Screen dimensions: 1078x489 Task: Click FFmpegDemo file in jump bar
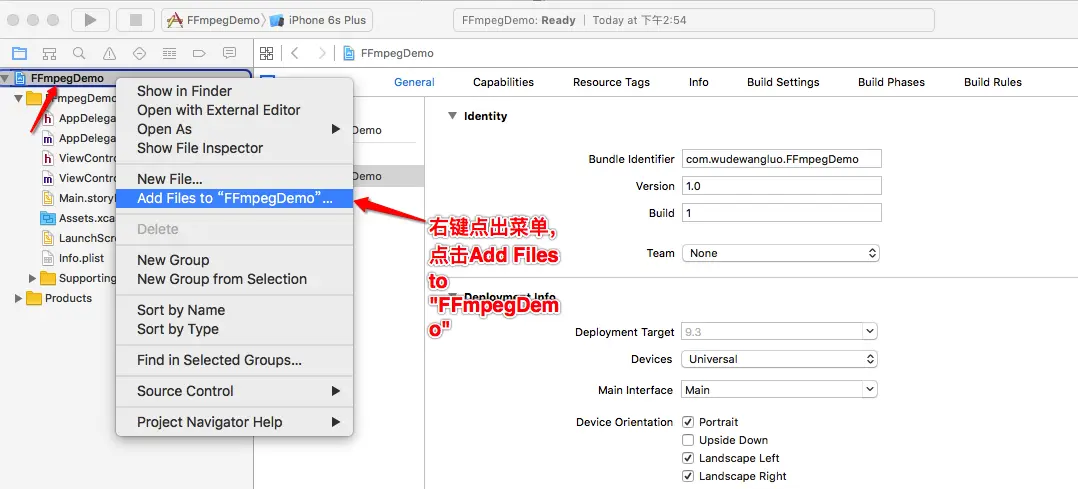(389, 53)
